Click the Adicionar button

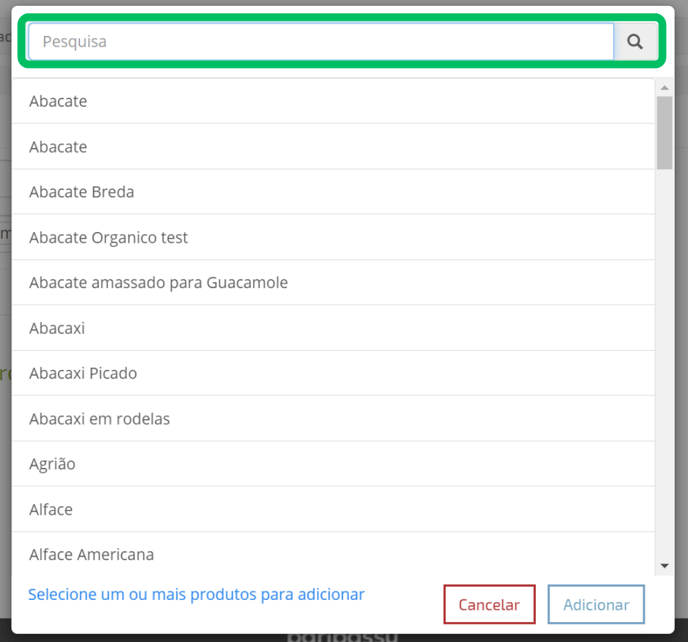coord(596,604)
